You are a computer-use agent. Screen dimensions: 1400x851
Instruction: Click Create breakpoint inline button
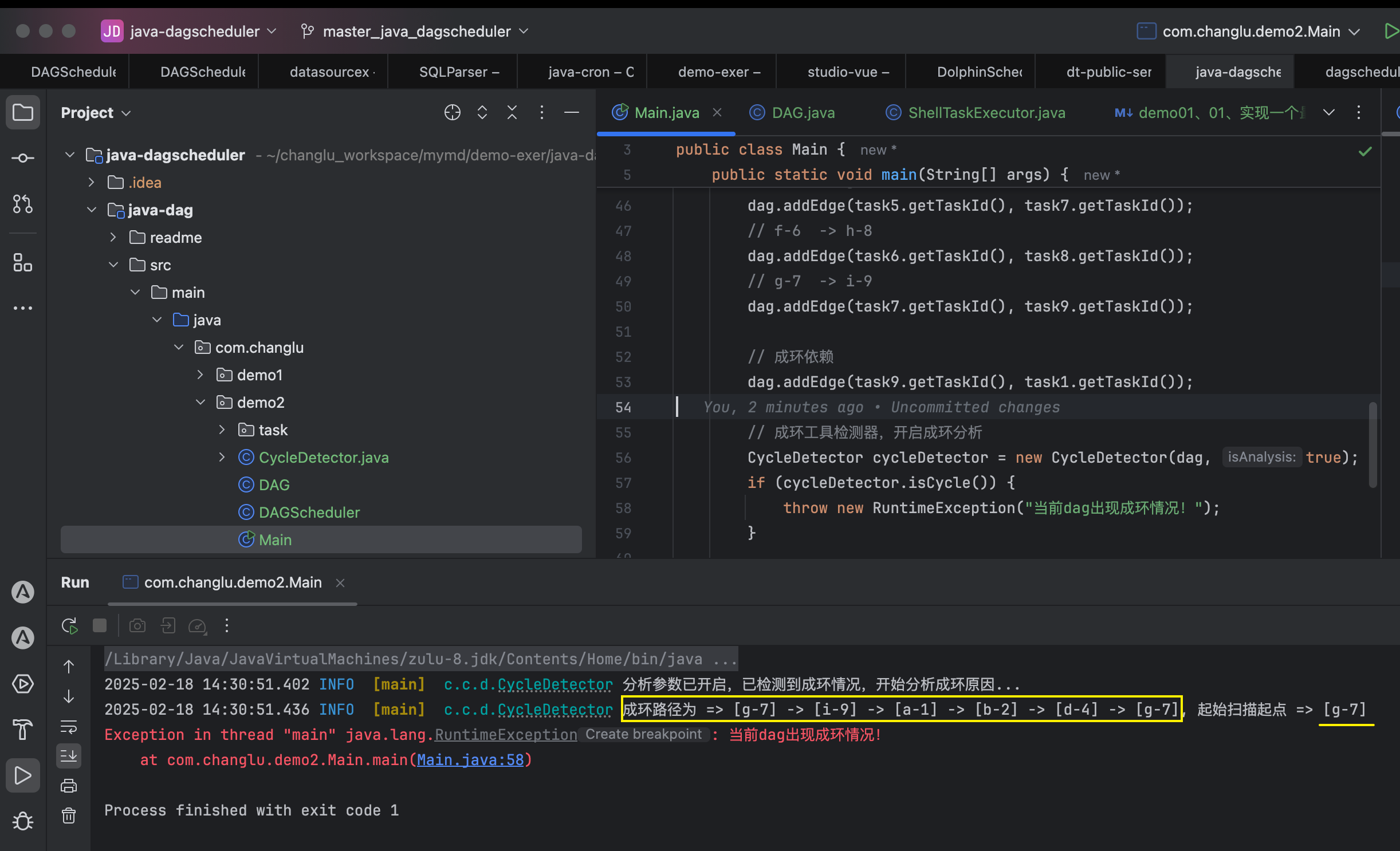click(643, 735)
